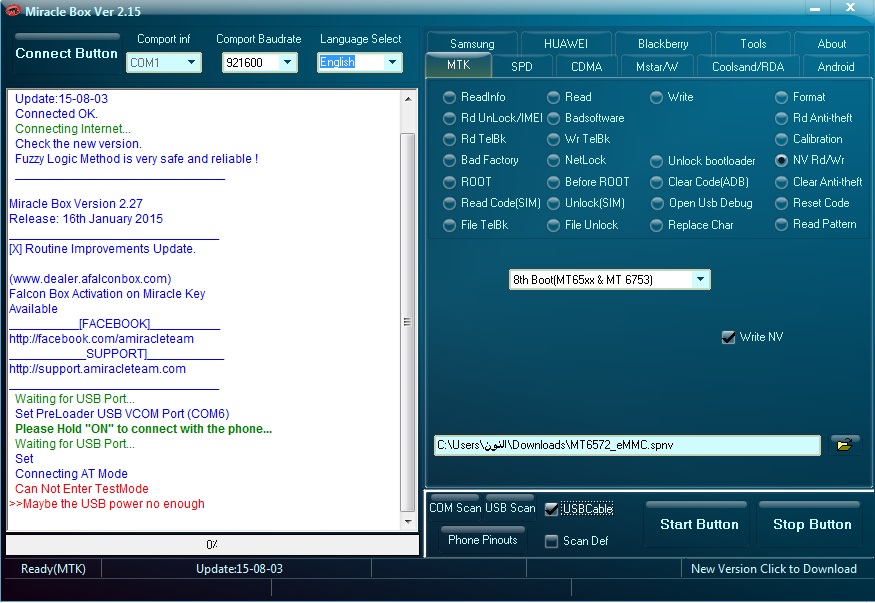Click the USB Scan button
The image size is (875, 603).
click(x=510, y=508)
